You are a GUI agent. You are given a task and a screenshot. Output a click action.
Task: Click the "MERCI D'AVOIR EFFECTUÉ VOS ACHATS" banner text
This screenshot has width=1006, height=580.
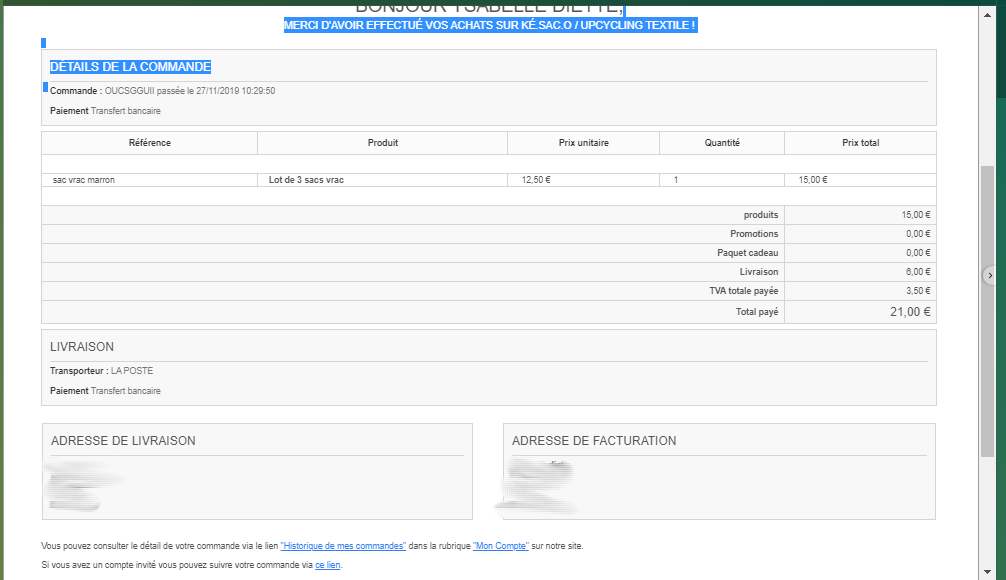tap(490, 25)
